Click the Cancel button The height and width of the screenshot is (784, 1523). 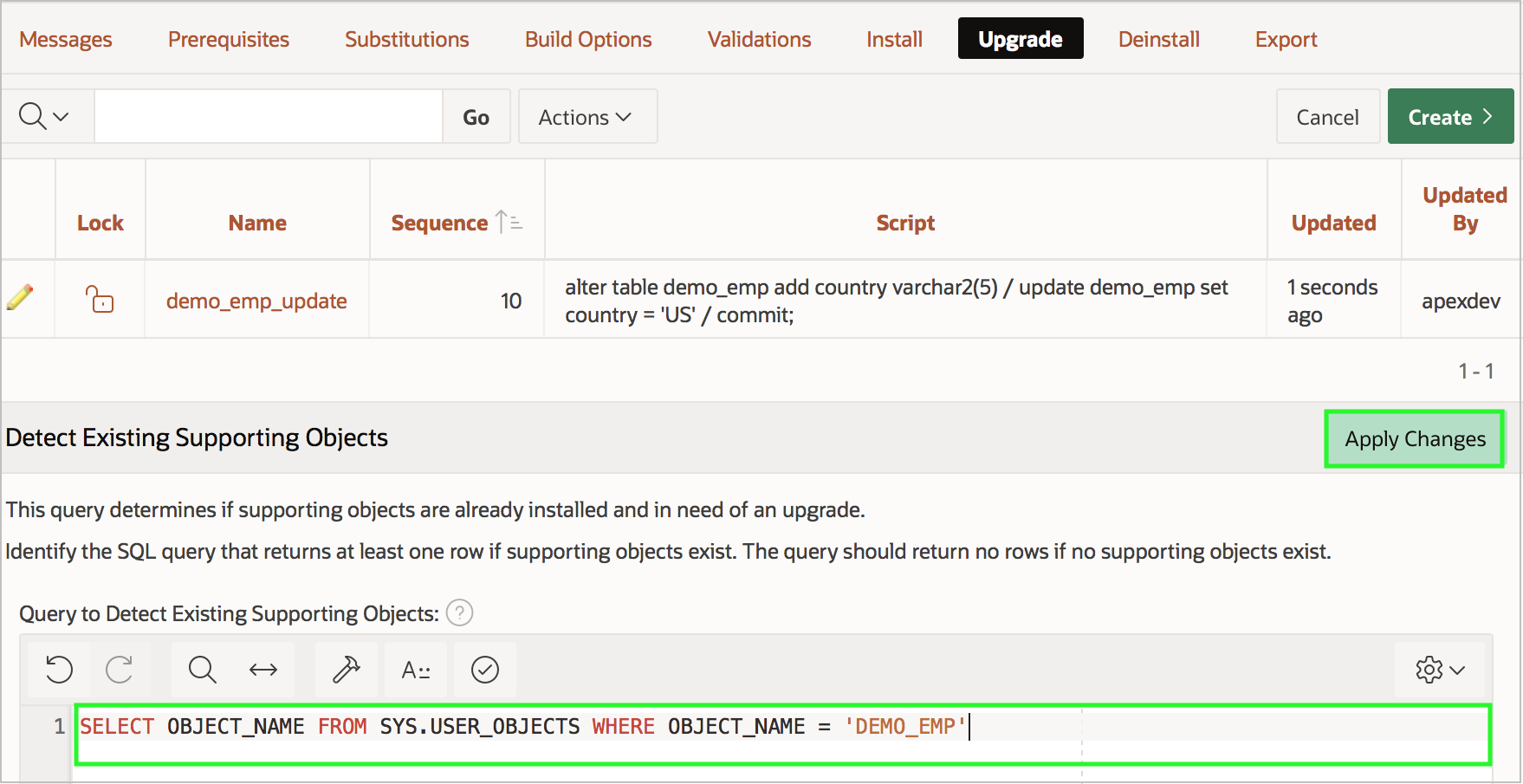pos(1328,116)
